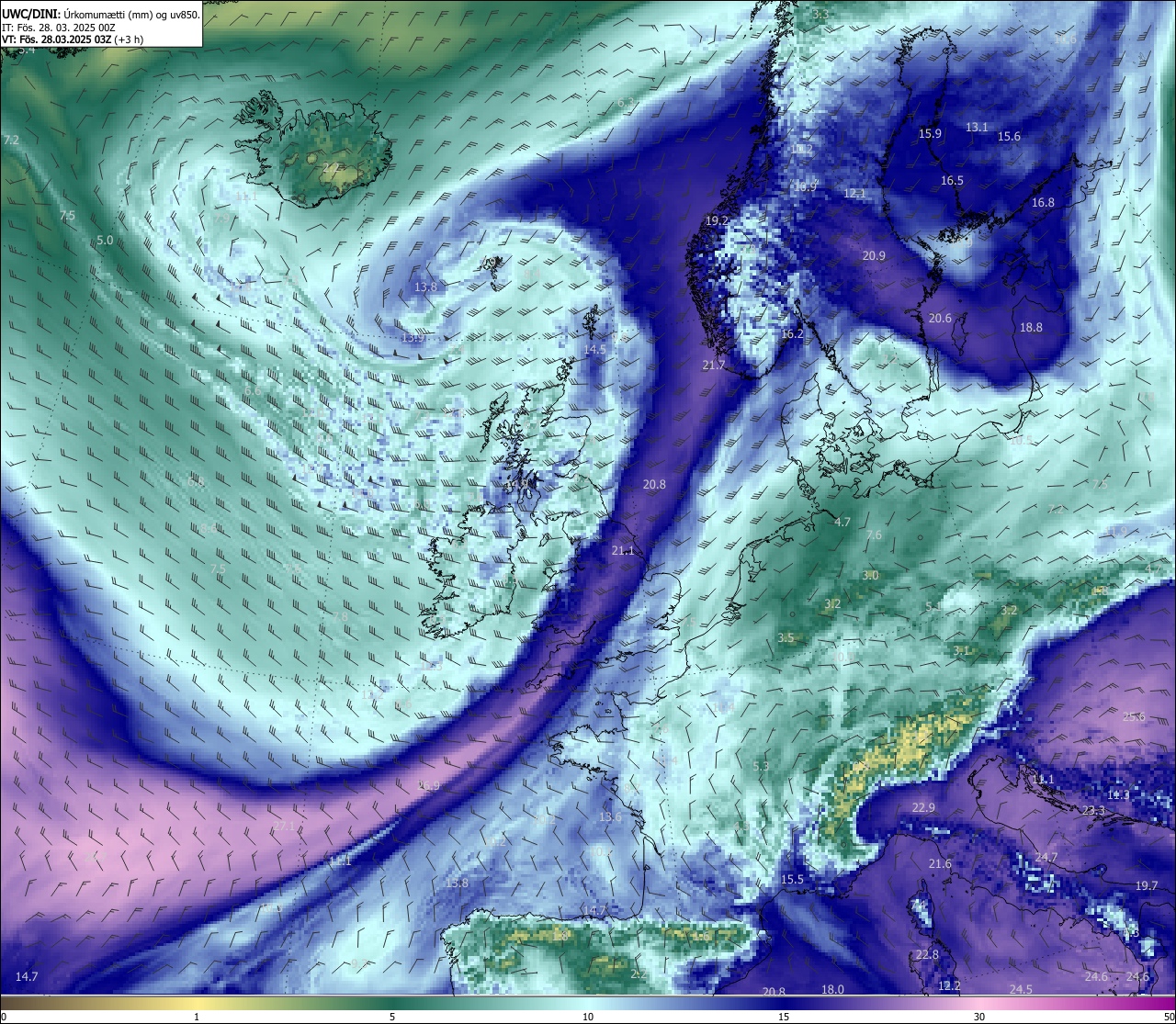Click the 18.0 value on the map

pos(832,989)
